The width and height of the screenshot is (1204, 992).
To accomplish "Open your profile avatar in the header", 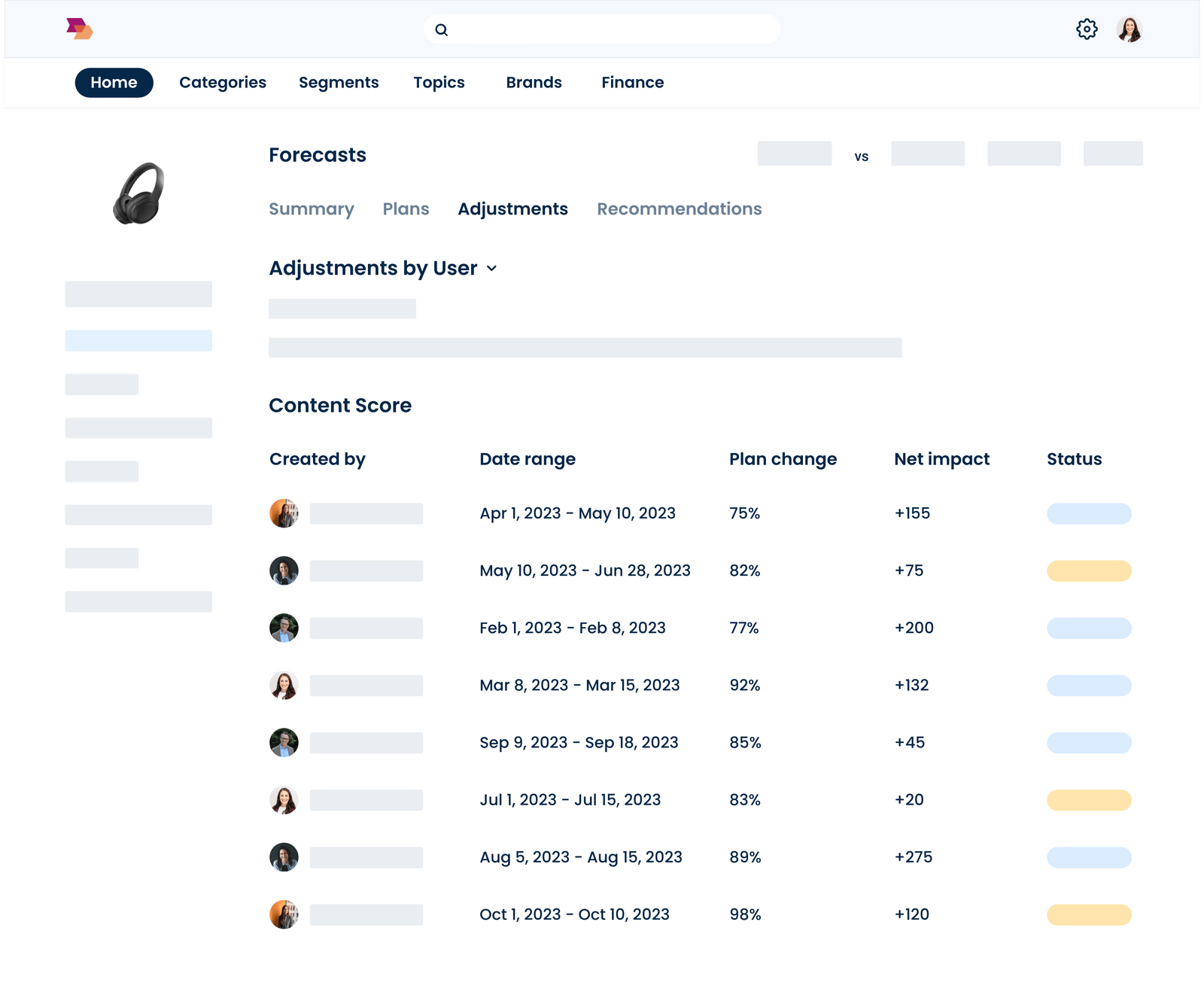I will tap(1128, 29).
